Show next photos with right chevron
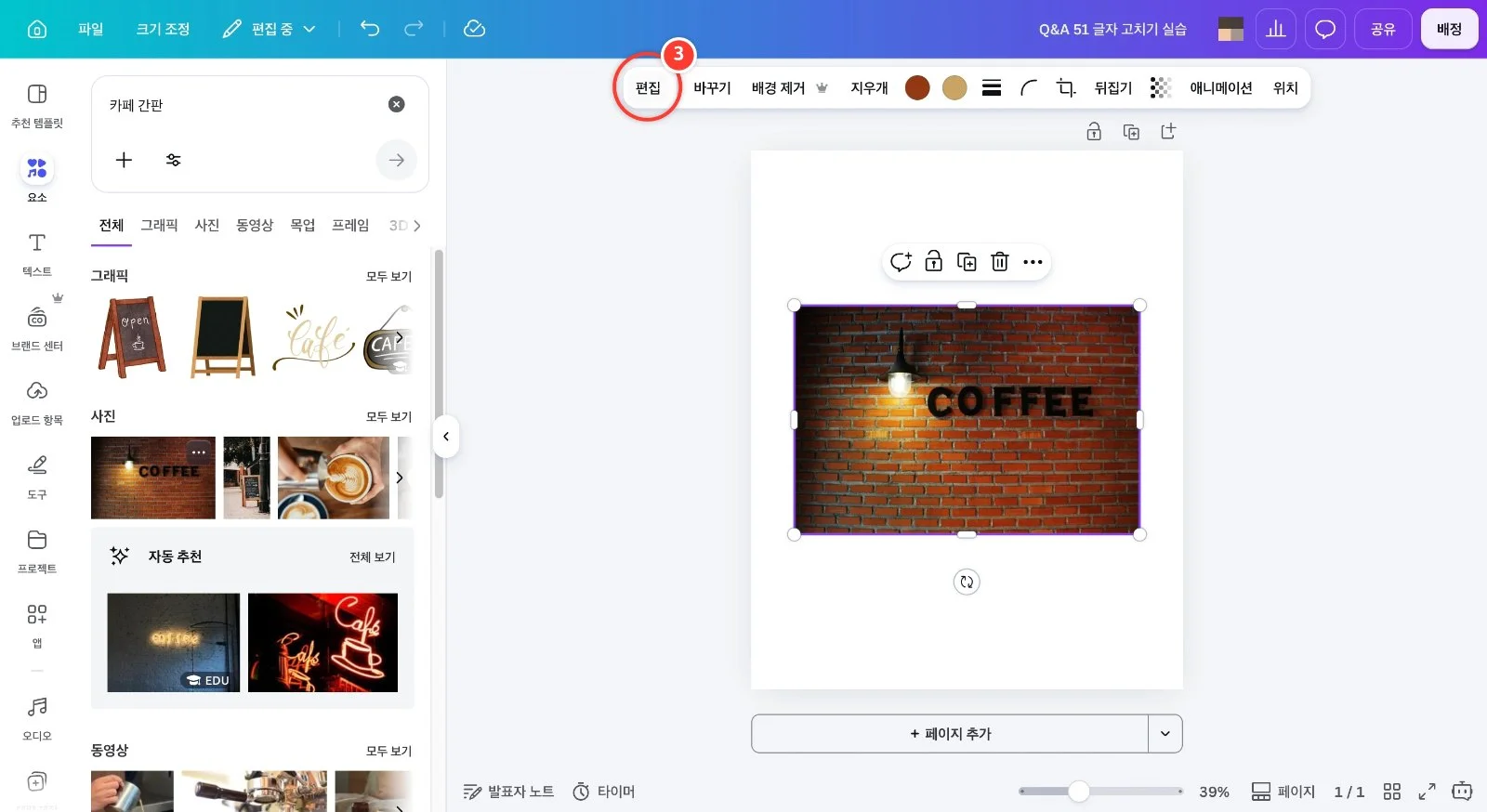 click(x=400, y=478)
